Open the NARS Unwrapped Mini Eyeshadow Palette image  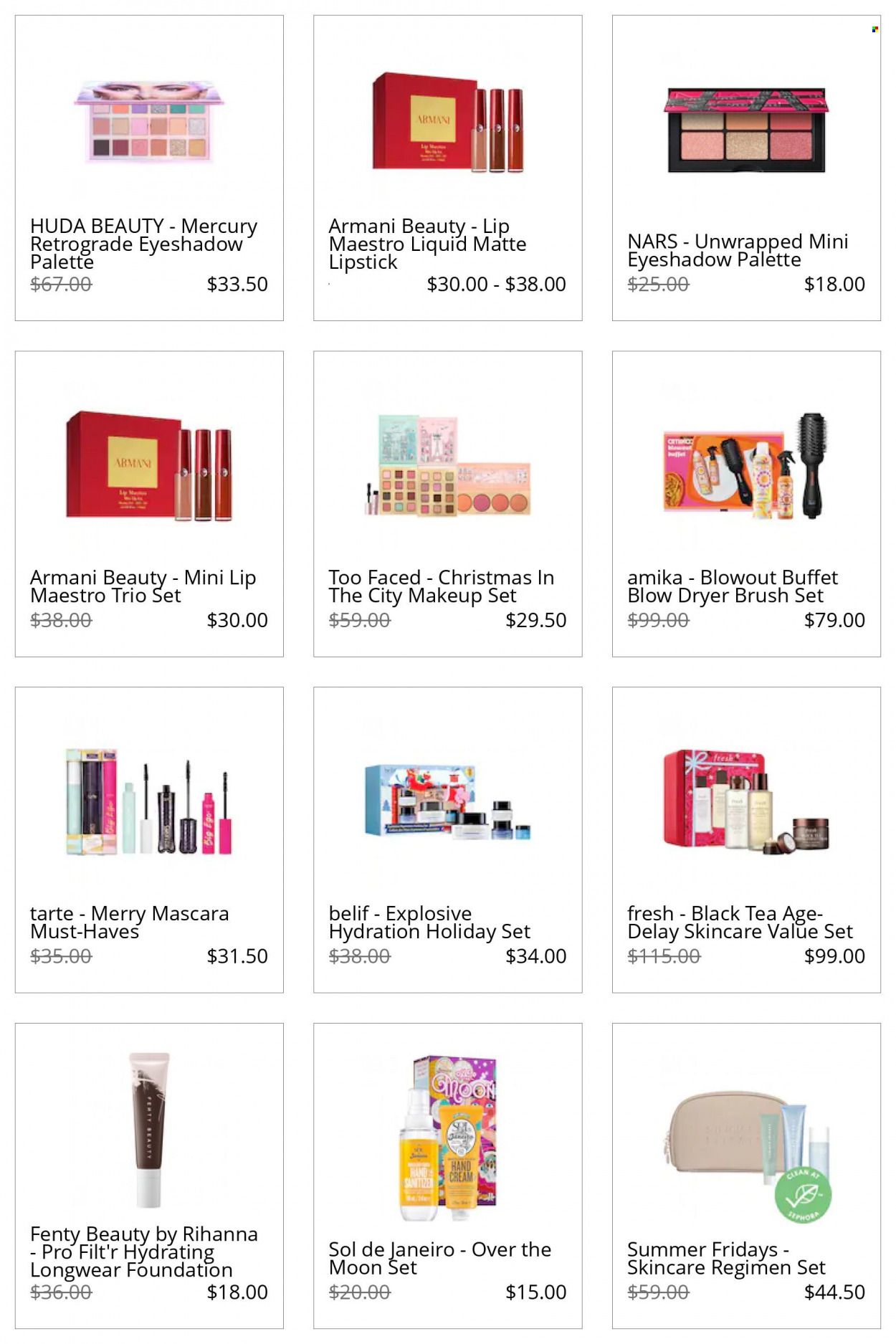[x=746, y=130]
